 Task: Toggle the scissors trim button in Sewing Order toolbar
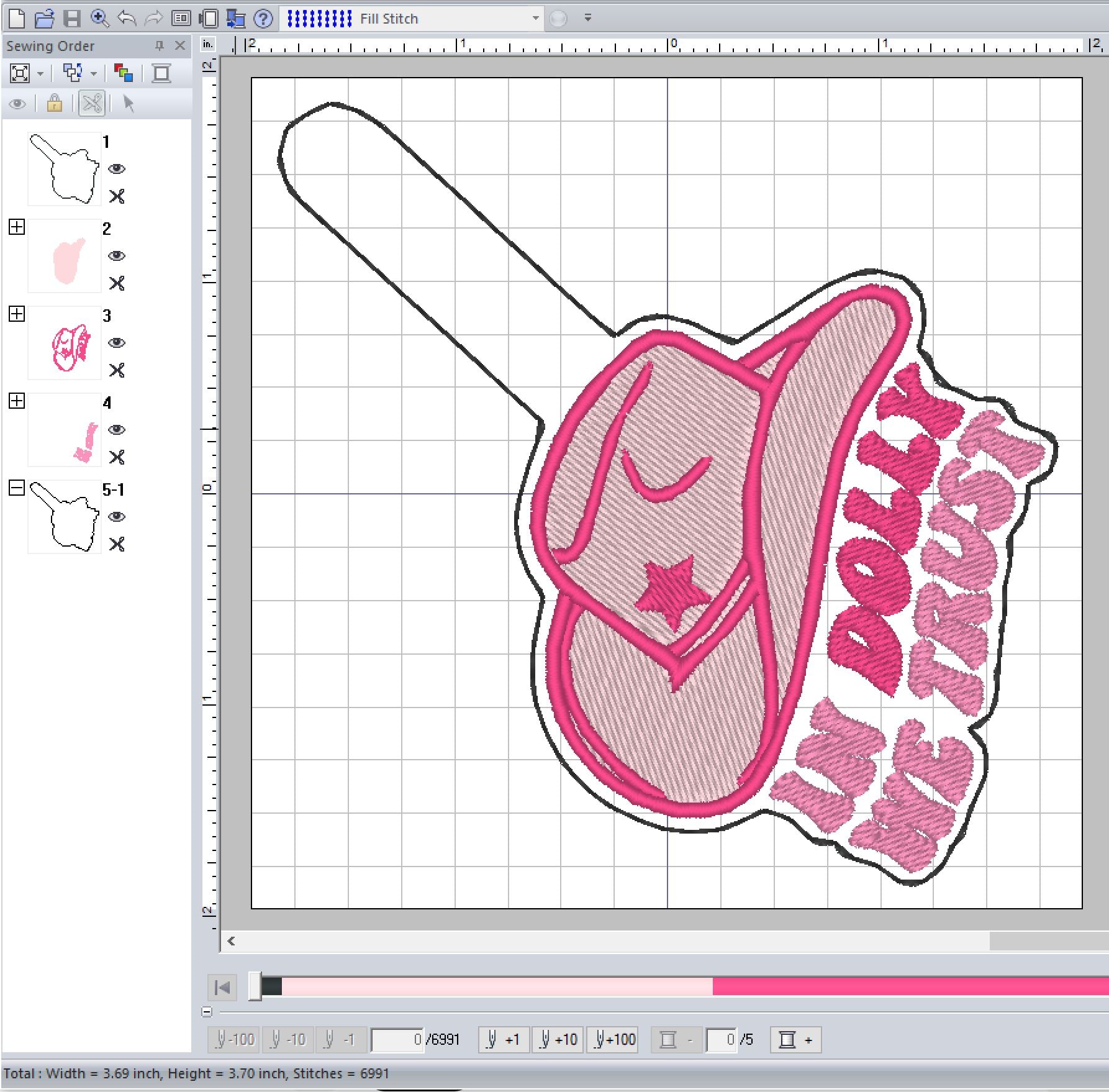[92, 103]
